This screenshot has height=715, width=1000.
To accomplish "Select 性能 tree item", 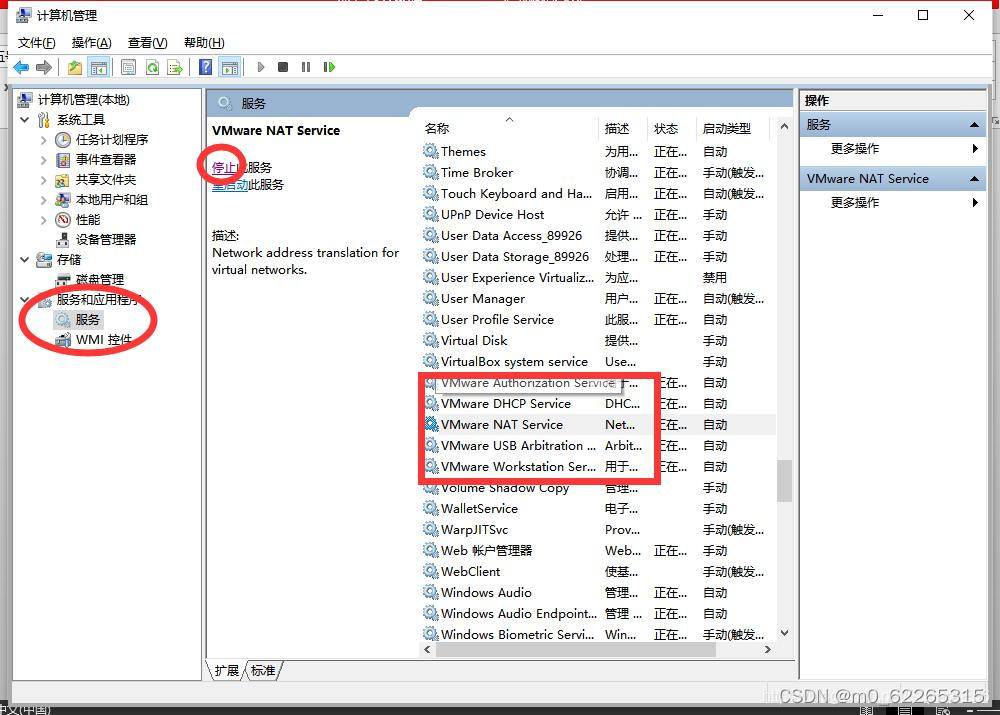I will (88, 220).
